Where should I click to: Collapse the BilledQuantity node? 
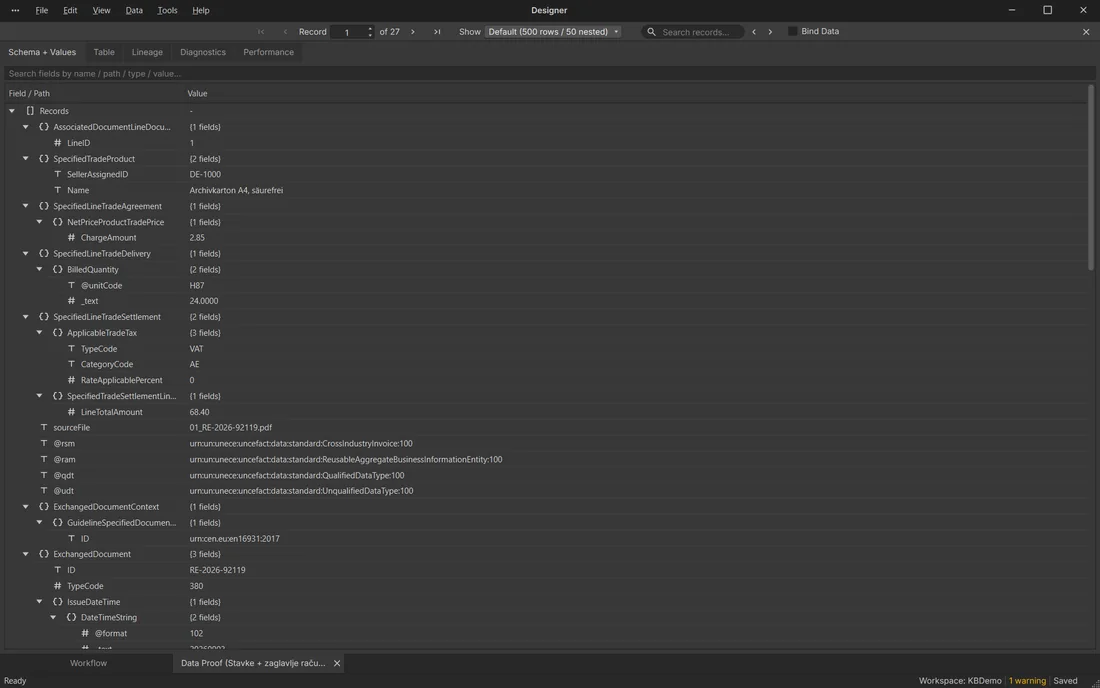40,269
